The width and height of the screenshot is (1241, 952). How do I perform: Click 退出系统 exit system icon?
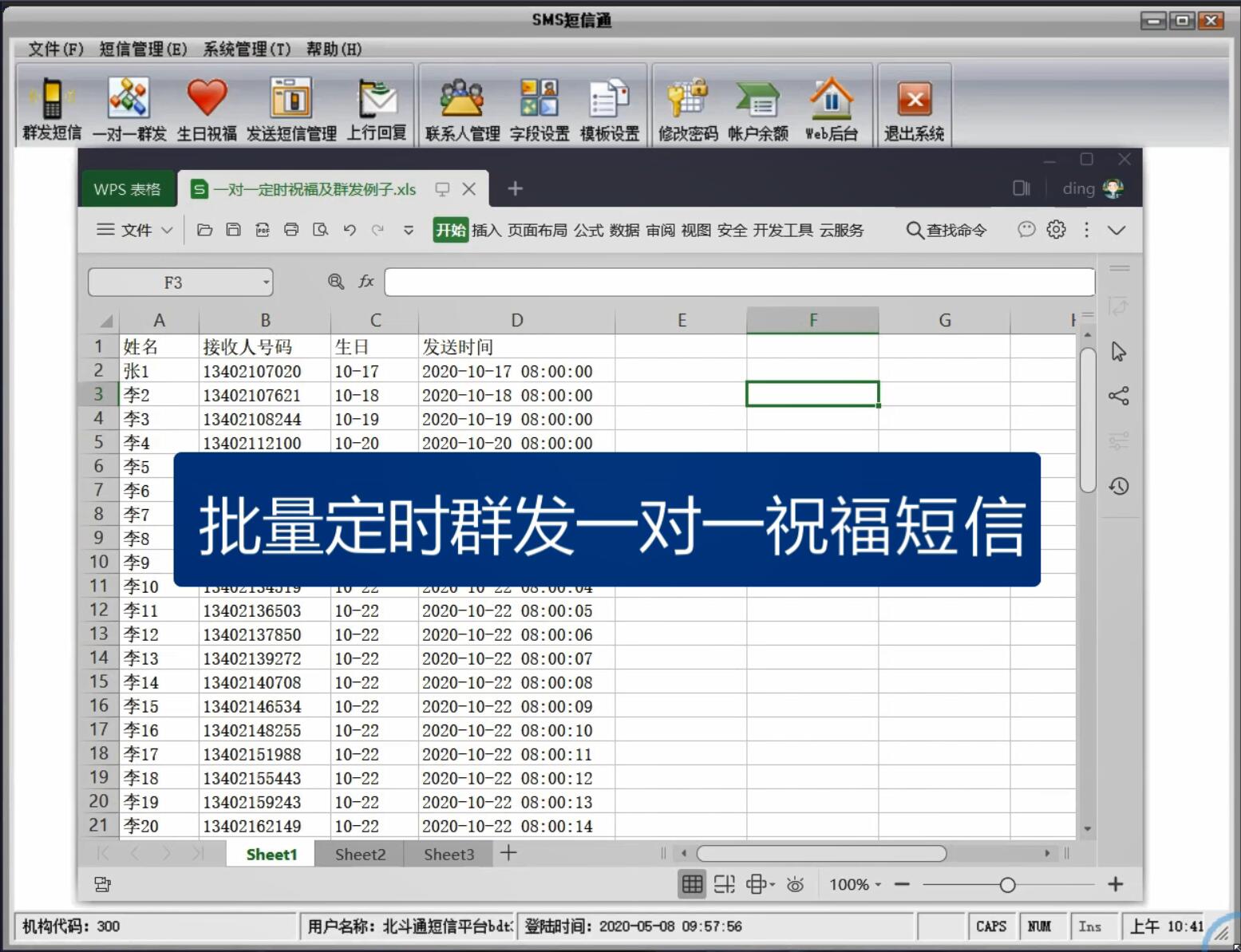tap(914, 108)
